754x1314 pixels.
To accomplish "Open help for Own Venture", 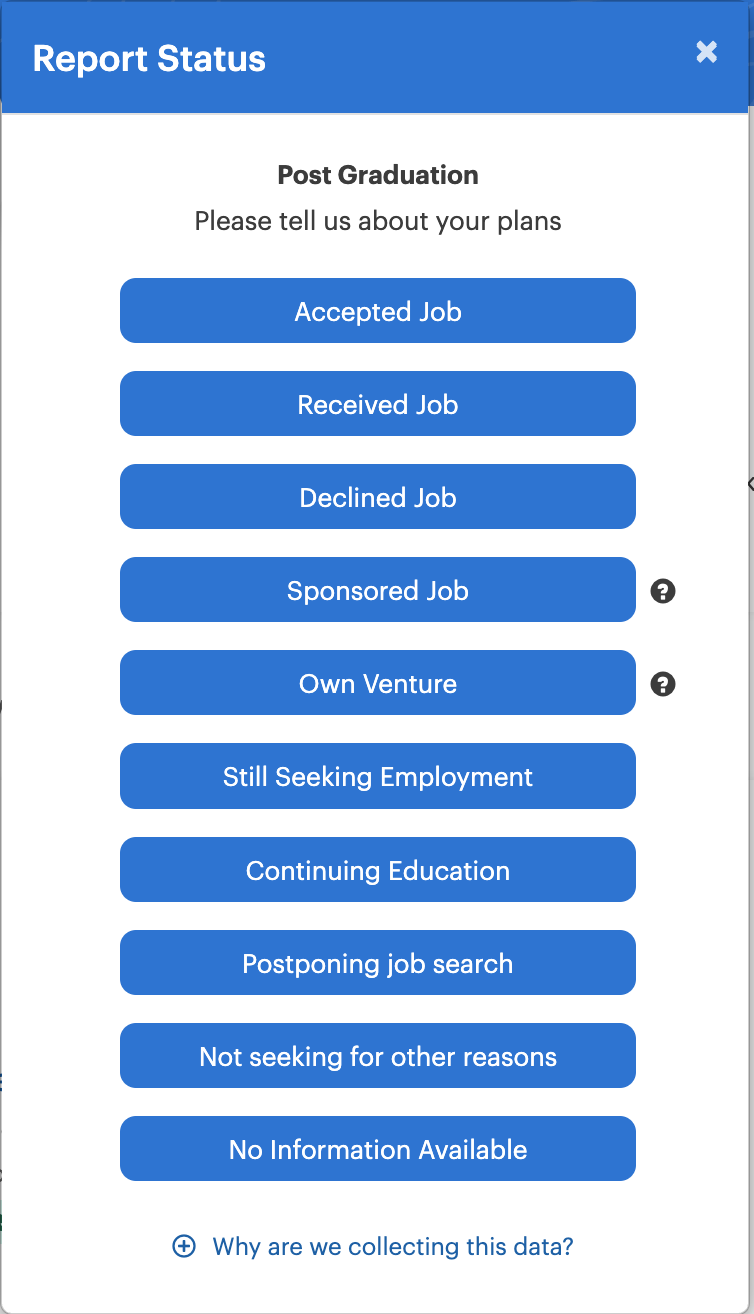I will [x=663, y=684].
